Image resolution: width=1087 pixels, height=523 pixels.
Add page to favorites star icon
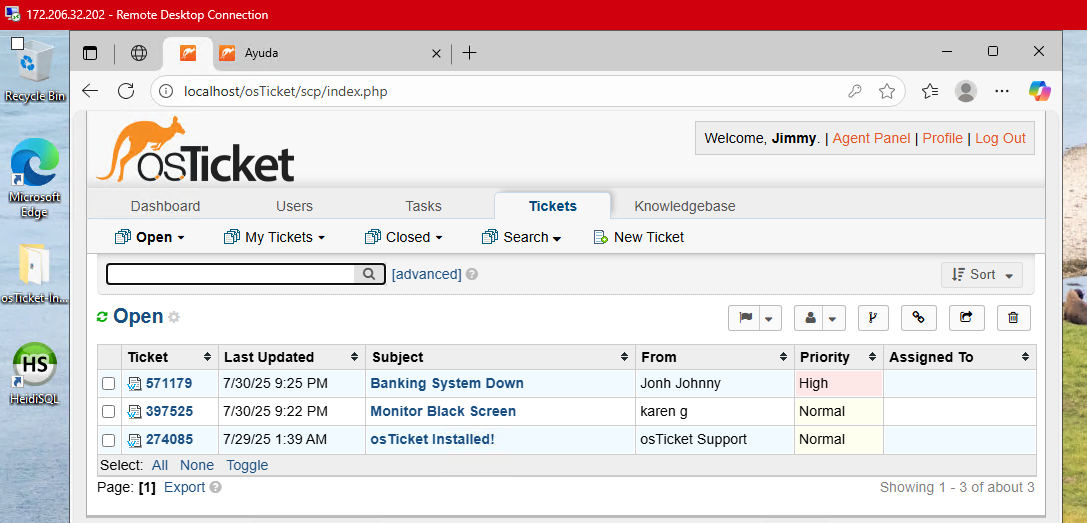pyautogui.click(x=886, y=91)
